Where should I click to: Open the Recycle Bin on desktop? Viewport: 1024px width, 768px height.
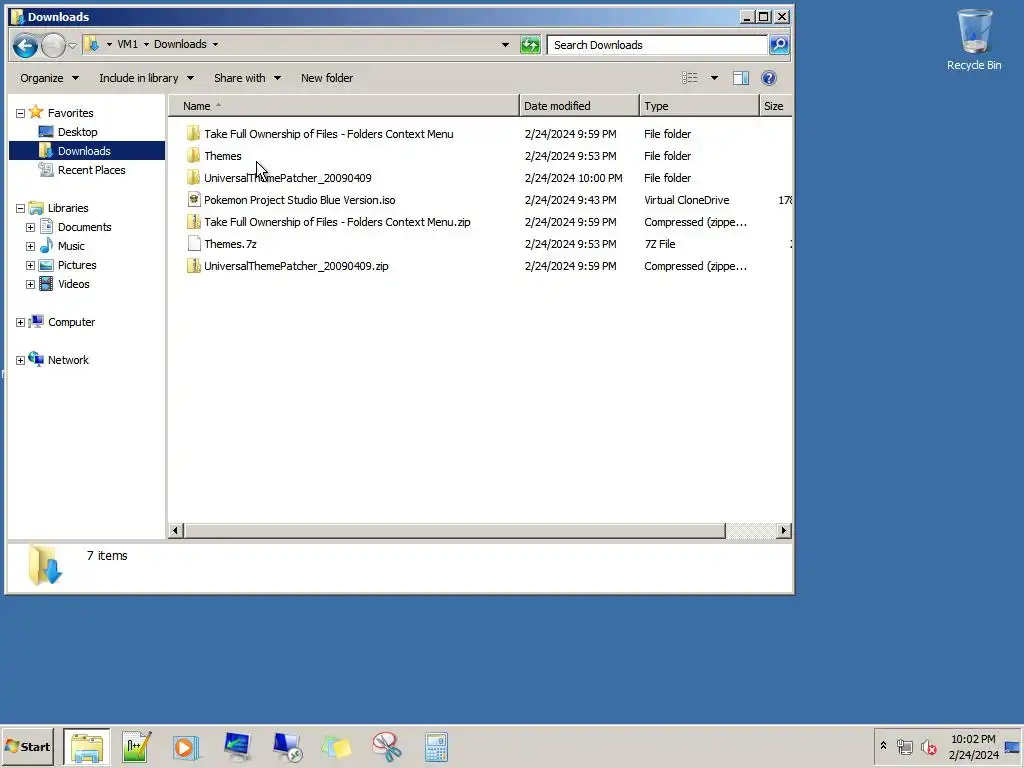[974, 39]
